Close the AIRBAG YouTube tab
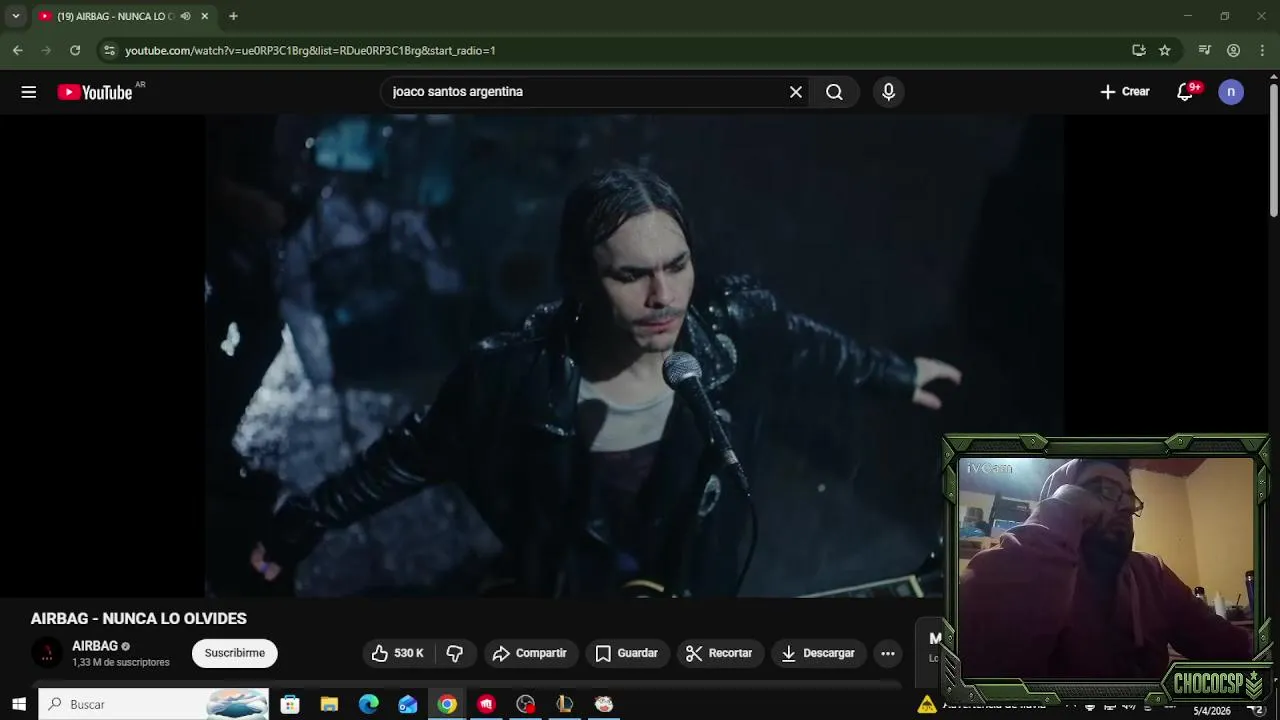This screenshot has width=1280, height=720. [x=205, y=16]
